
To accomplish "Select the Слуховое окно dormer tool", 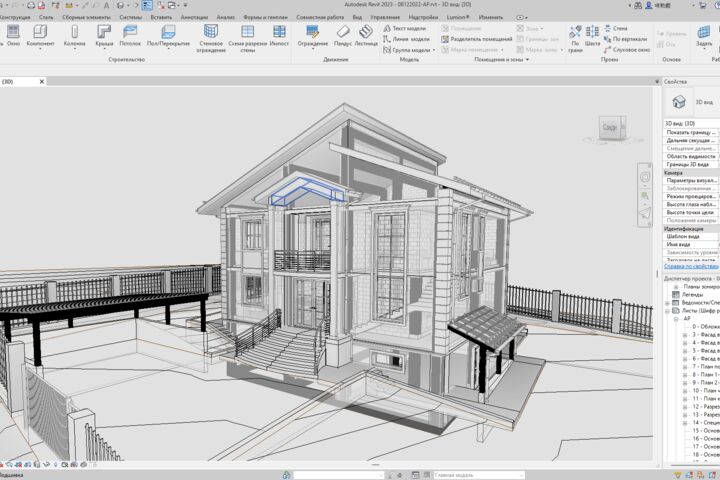I will point(627,50).
